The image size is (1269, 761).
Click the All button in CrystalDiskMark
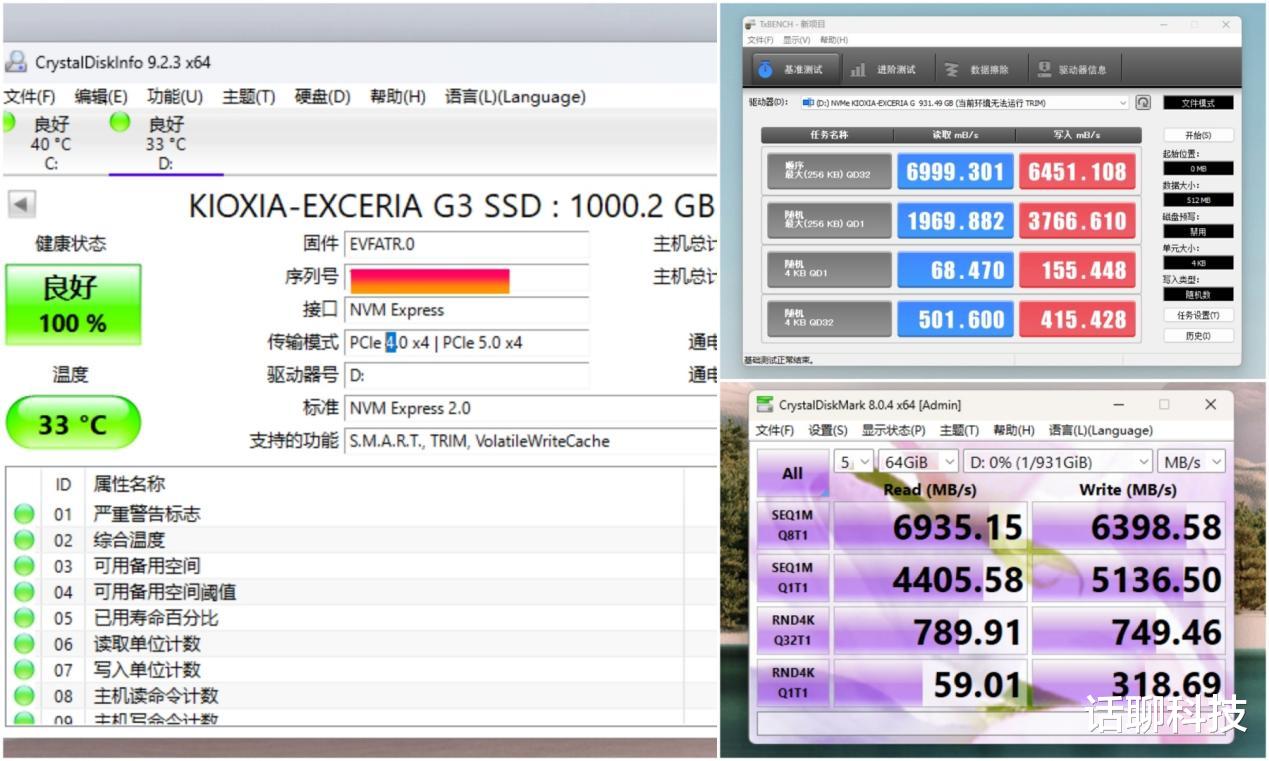792,473
